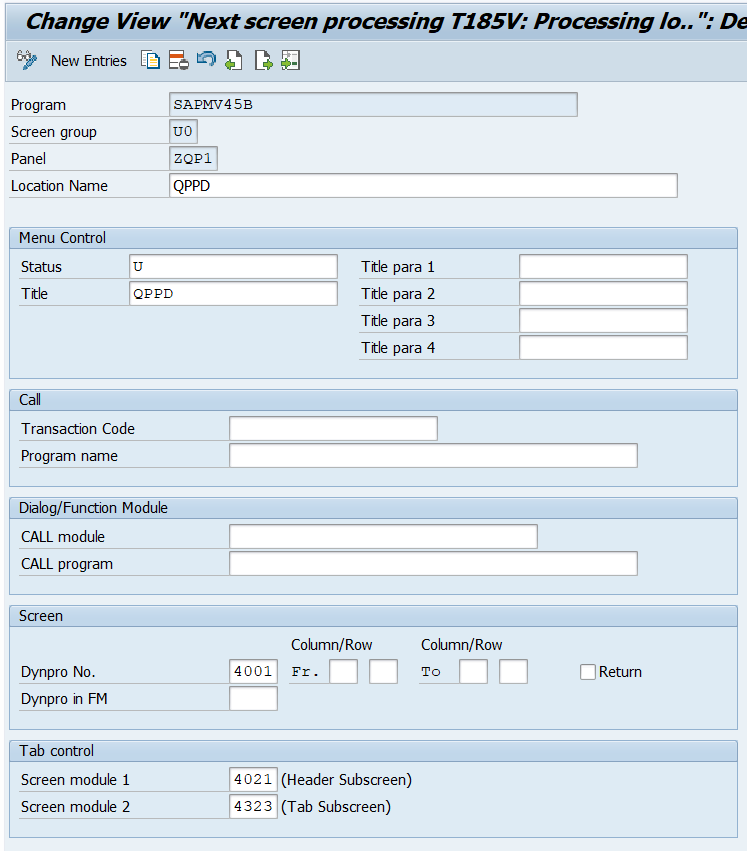Enable the Return checkbox
This screenshot has width=747, height=851.
point(588,672)
